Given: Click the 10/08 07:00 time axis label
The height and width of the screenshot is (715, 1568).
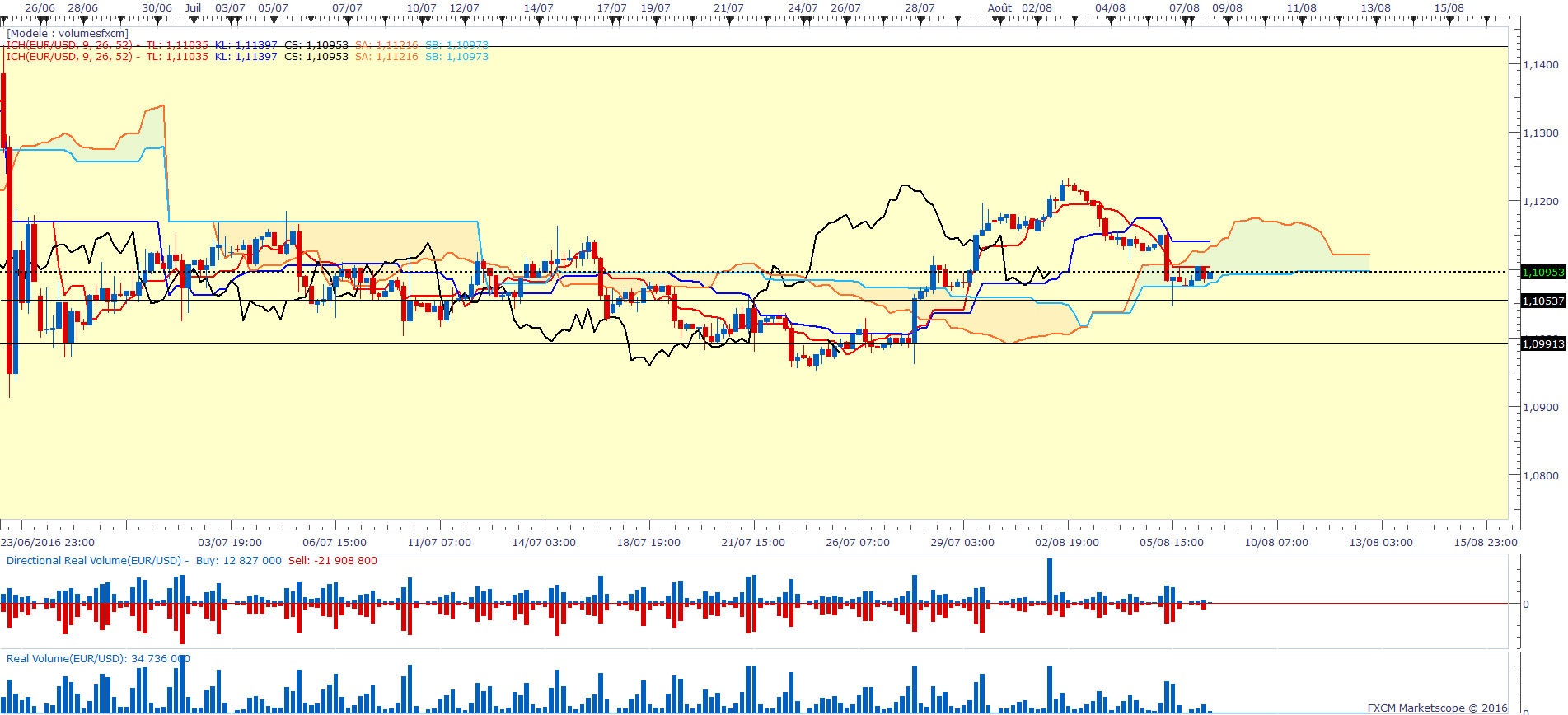Looking at the screenshot, I should (1276, 543).
